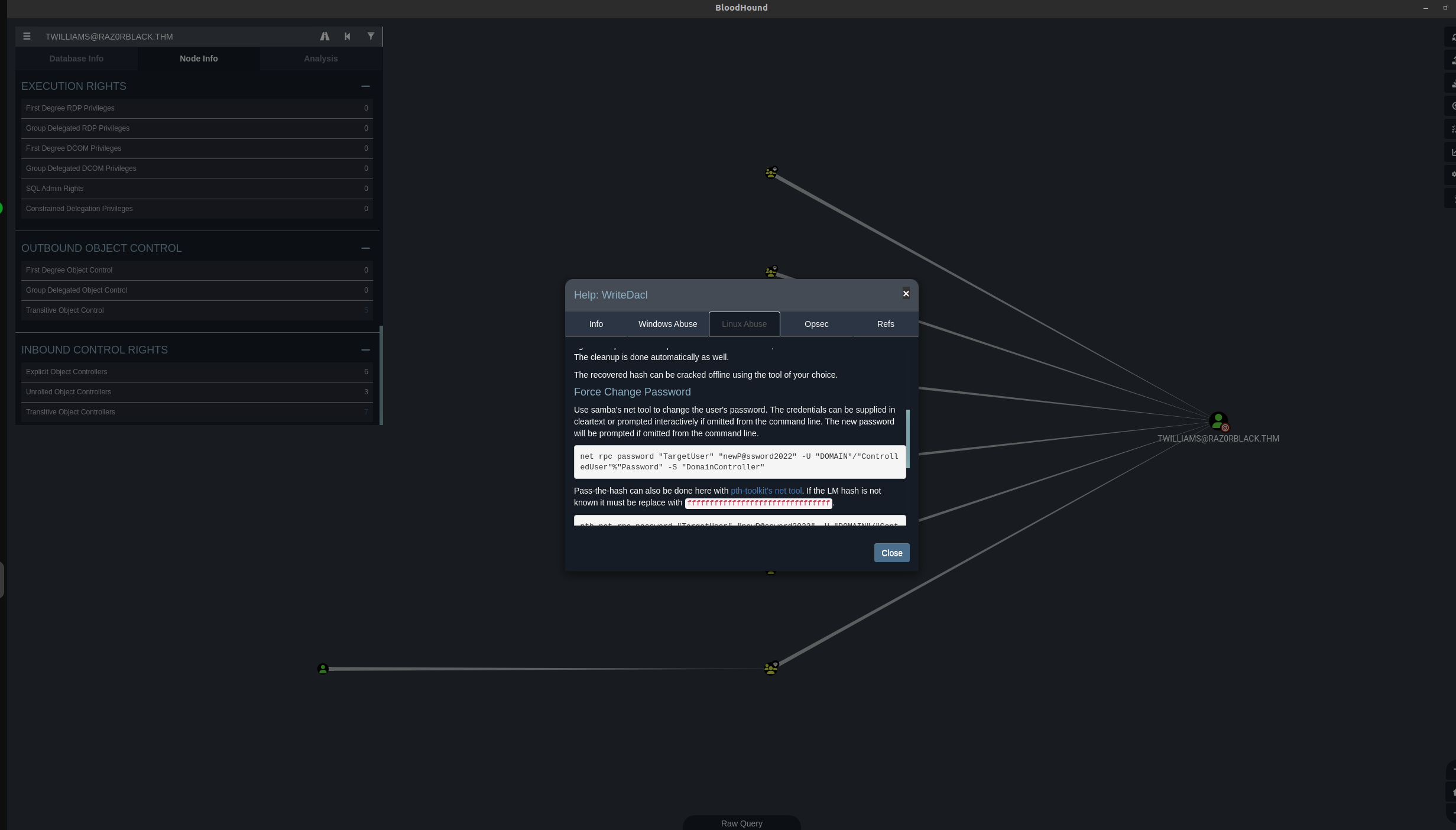1456x830 pixels.
Task: Click the Explicit Object Controllers row
Action: 197,372
